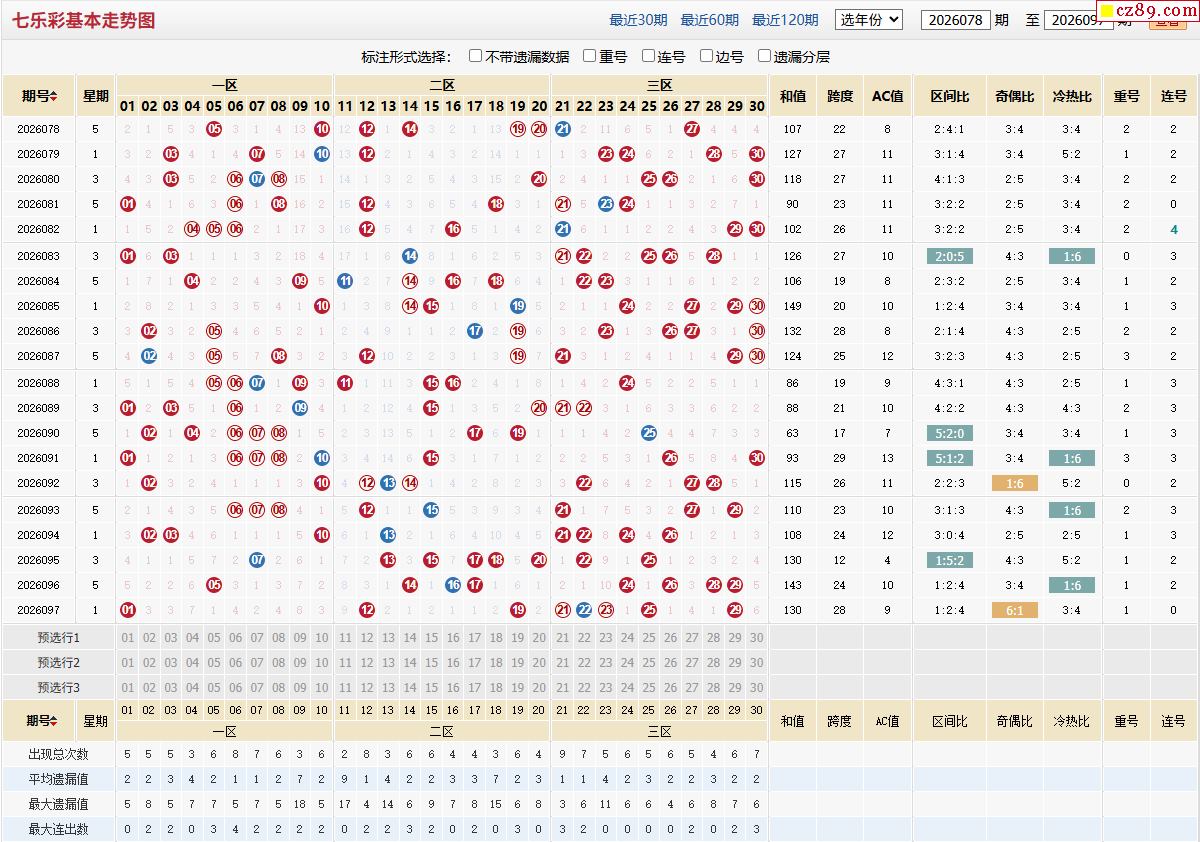Click highlighted 6:1 奇偶比 cell in row 2026097
This screenshot has width=1200, height=842.
[1015, 610]
